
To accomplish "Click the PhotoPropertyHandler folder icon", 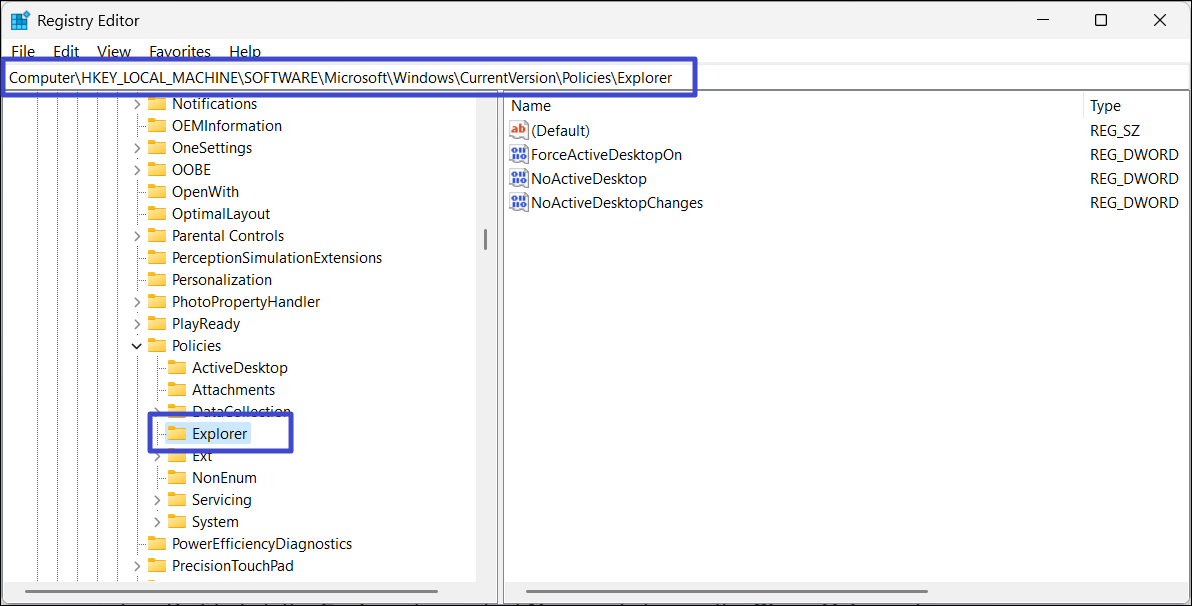I will click(x=157, y=302).
